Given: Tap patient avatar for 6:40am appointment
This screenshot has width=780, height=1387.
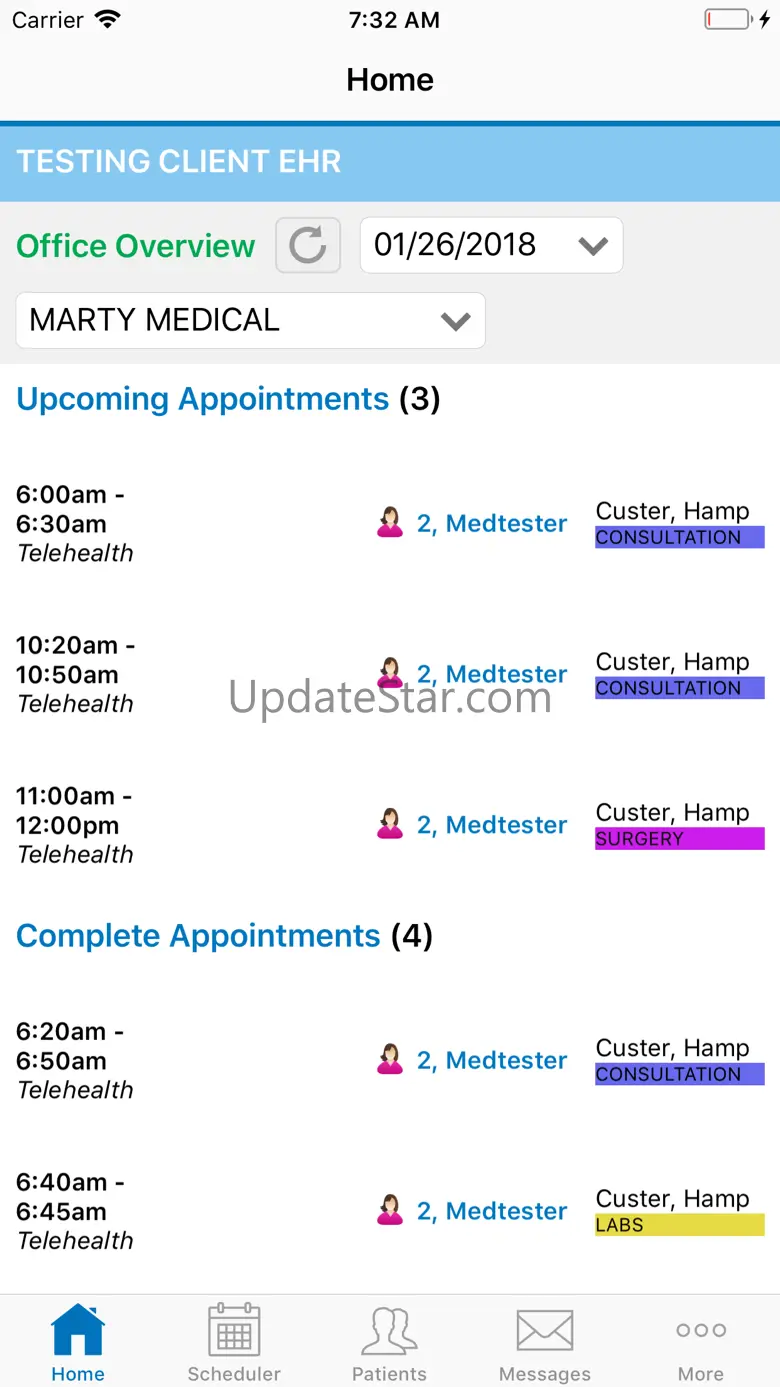Looking at the screenshot, I should pos(390,1211).
